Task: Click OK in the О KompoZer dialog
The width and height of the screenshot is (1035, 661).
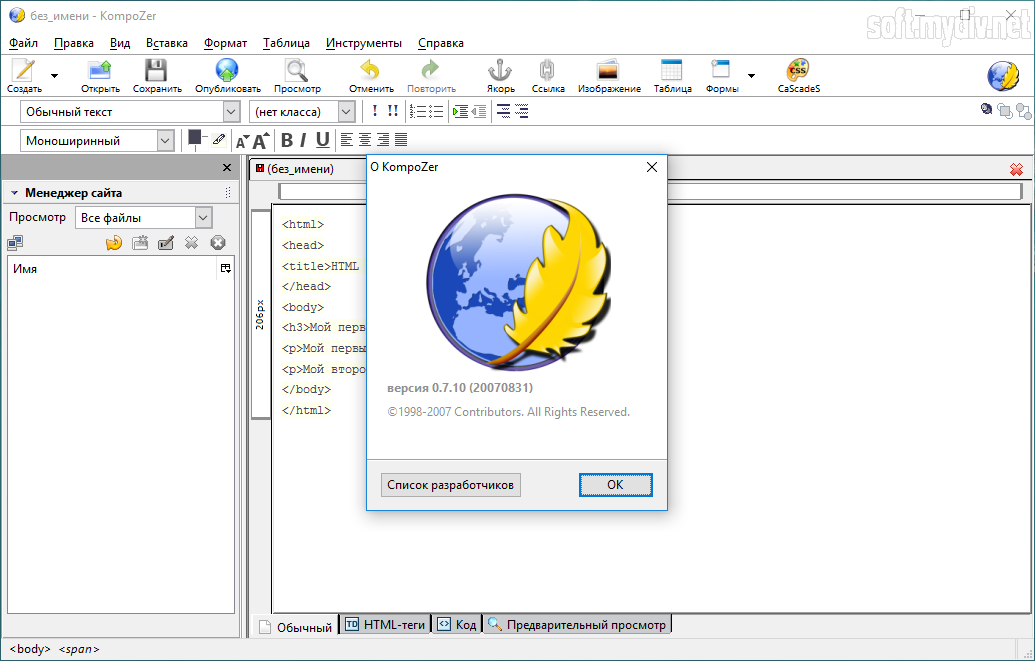Action: pyautogui.click(x=615, y=485)
